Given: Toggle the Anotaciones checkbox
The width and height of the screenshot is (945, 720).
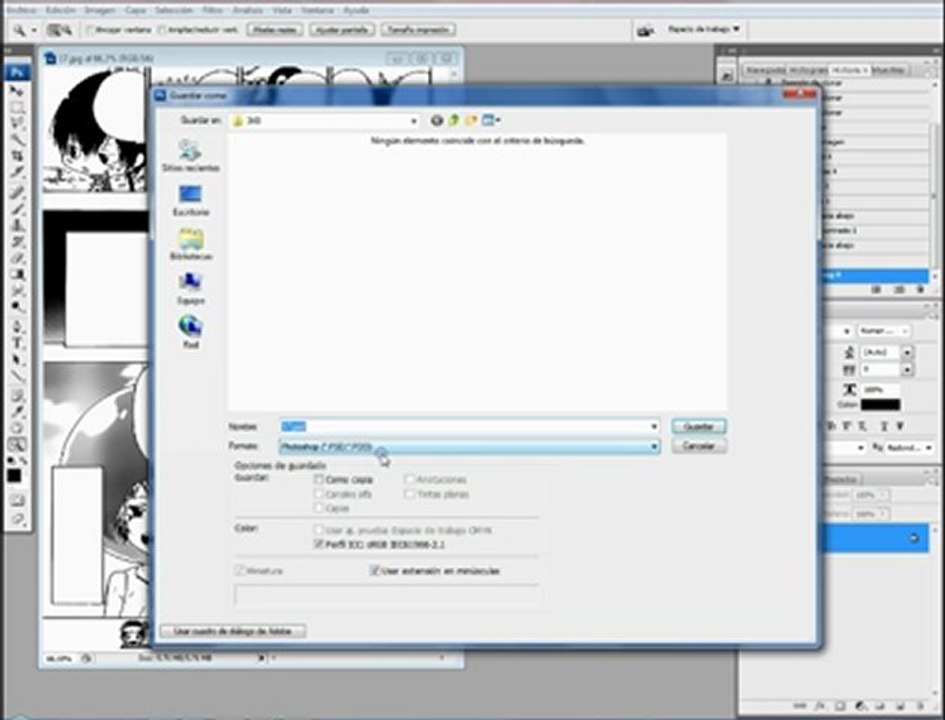Looking at the screenshot, I should coord(409,480).
